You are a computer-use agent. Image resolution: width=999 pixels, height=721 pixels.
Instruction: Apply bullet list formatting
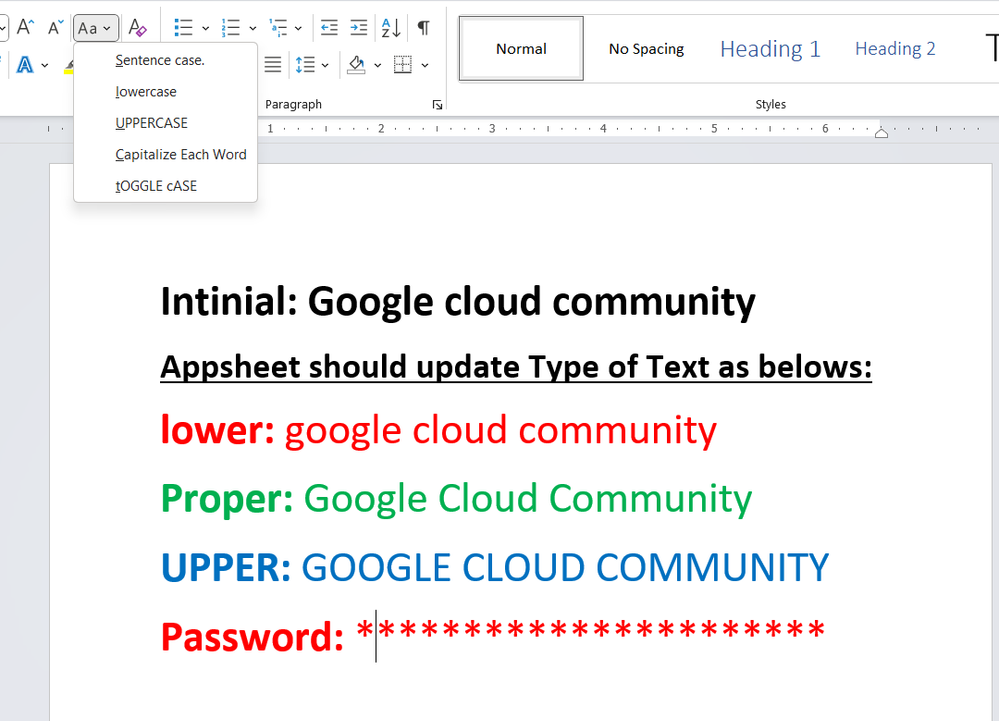tap(183, 27)
